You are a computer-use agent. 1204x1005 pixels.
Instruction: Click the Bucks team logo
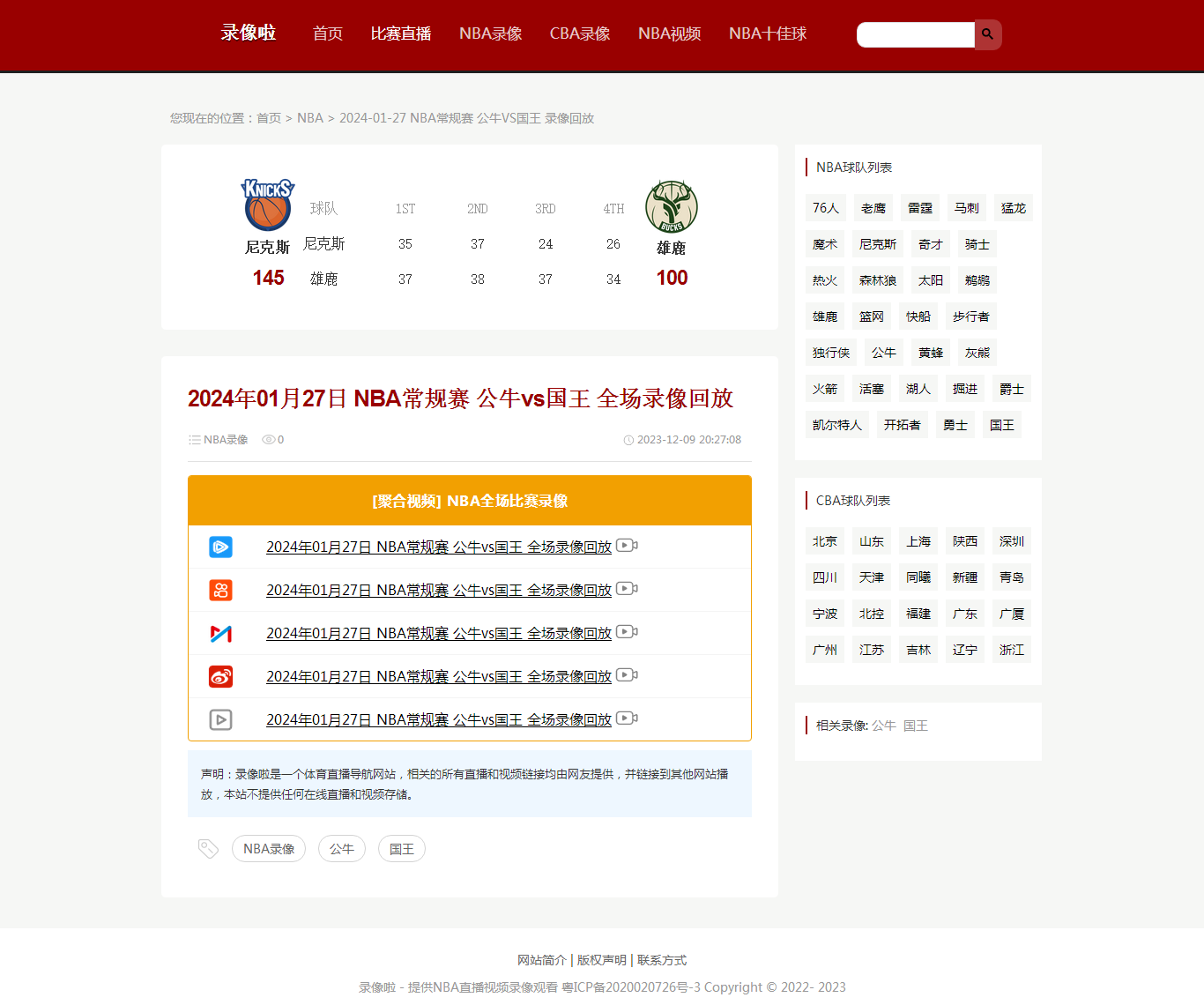[x=672, y=207]
